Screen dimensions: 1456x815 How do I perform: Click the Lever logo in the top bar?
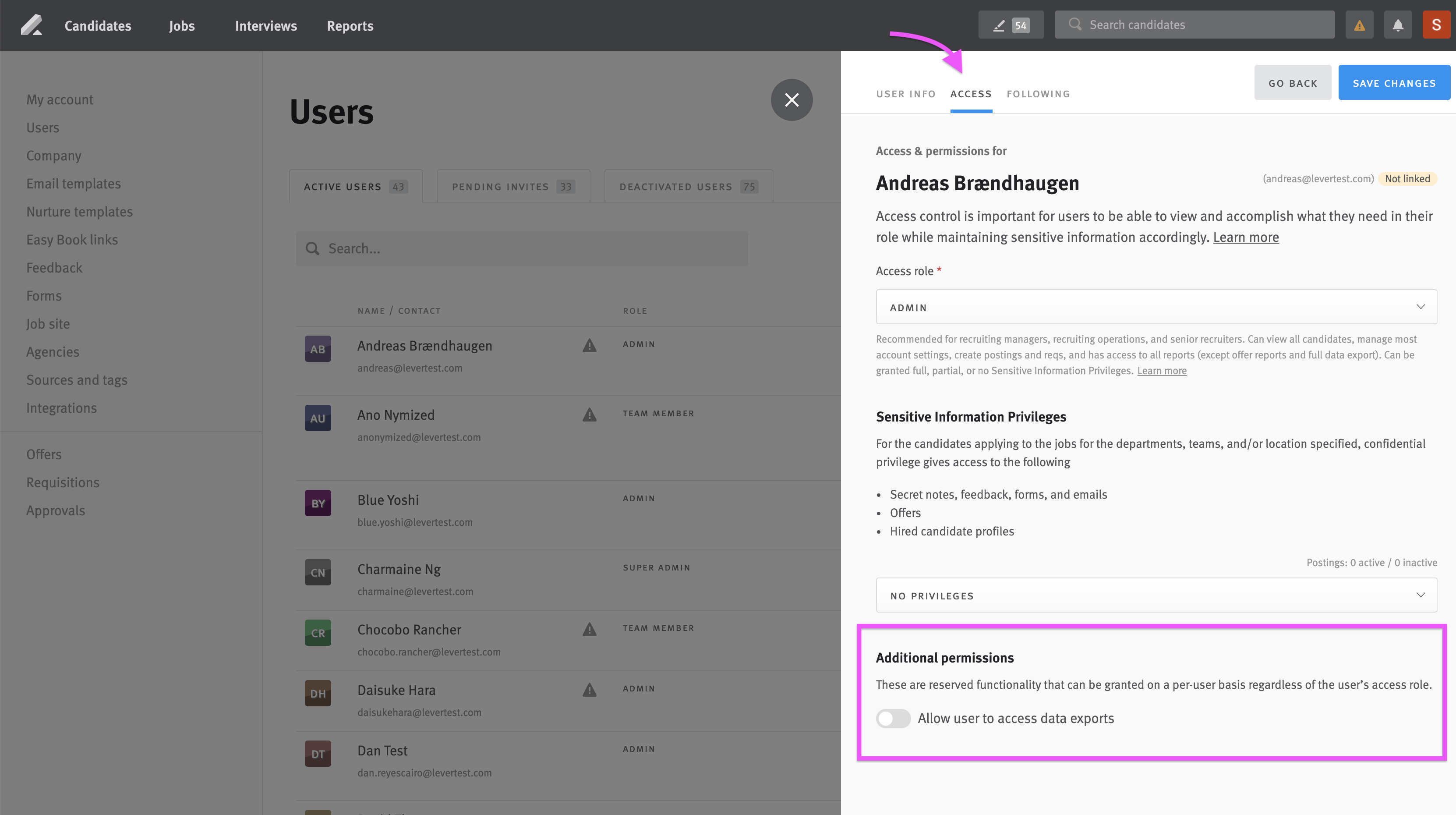pos(32,25)
